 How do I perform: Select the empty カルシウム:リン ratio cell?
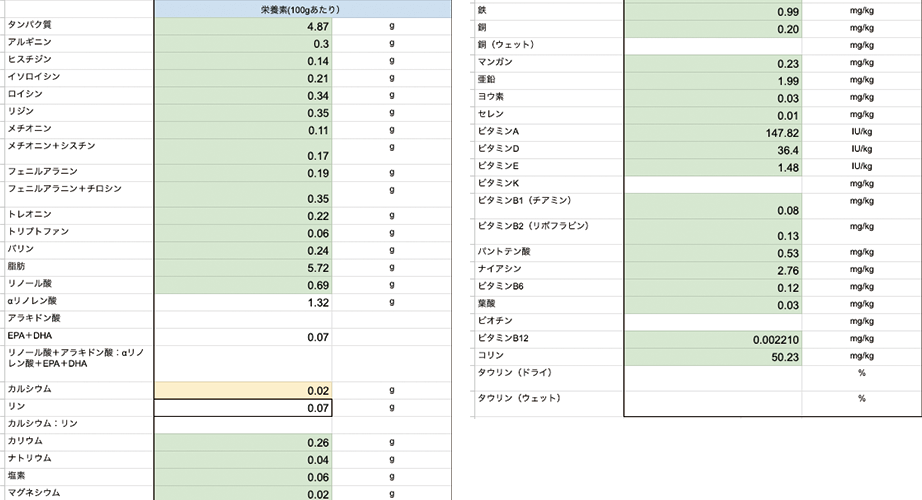tap(243, 424)
